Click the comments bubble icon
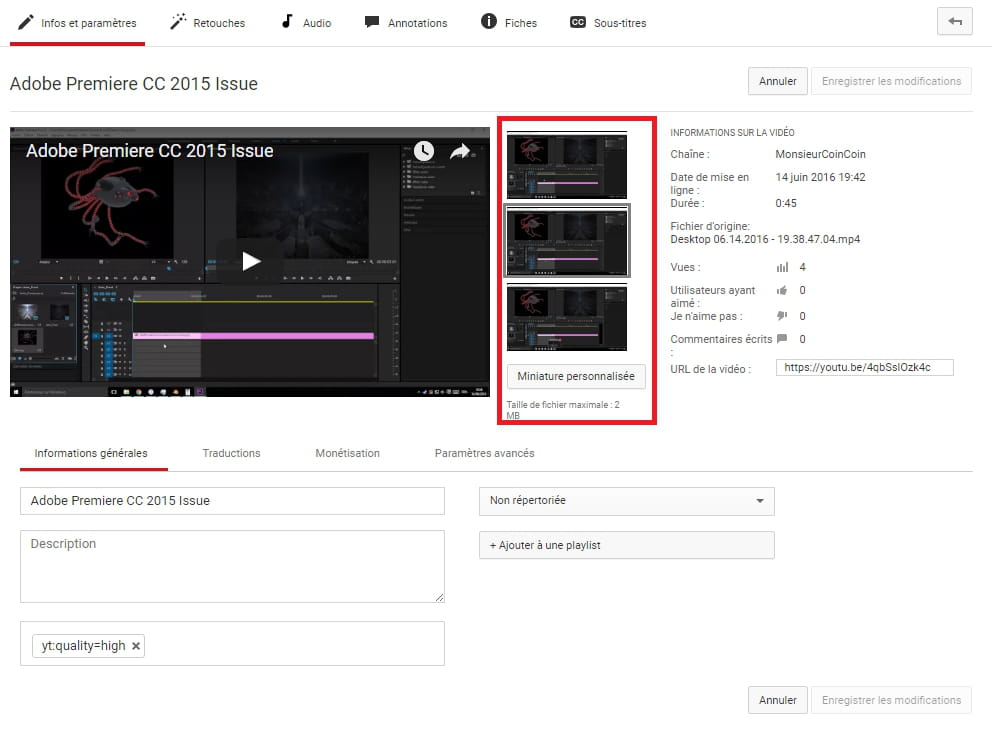Image resolution: width=992 pixels, height=732 pixels. [x=782, y=338]
